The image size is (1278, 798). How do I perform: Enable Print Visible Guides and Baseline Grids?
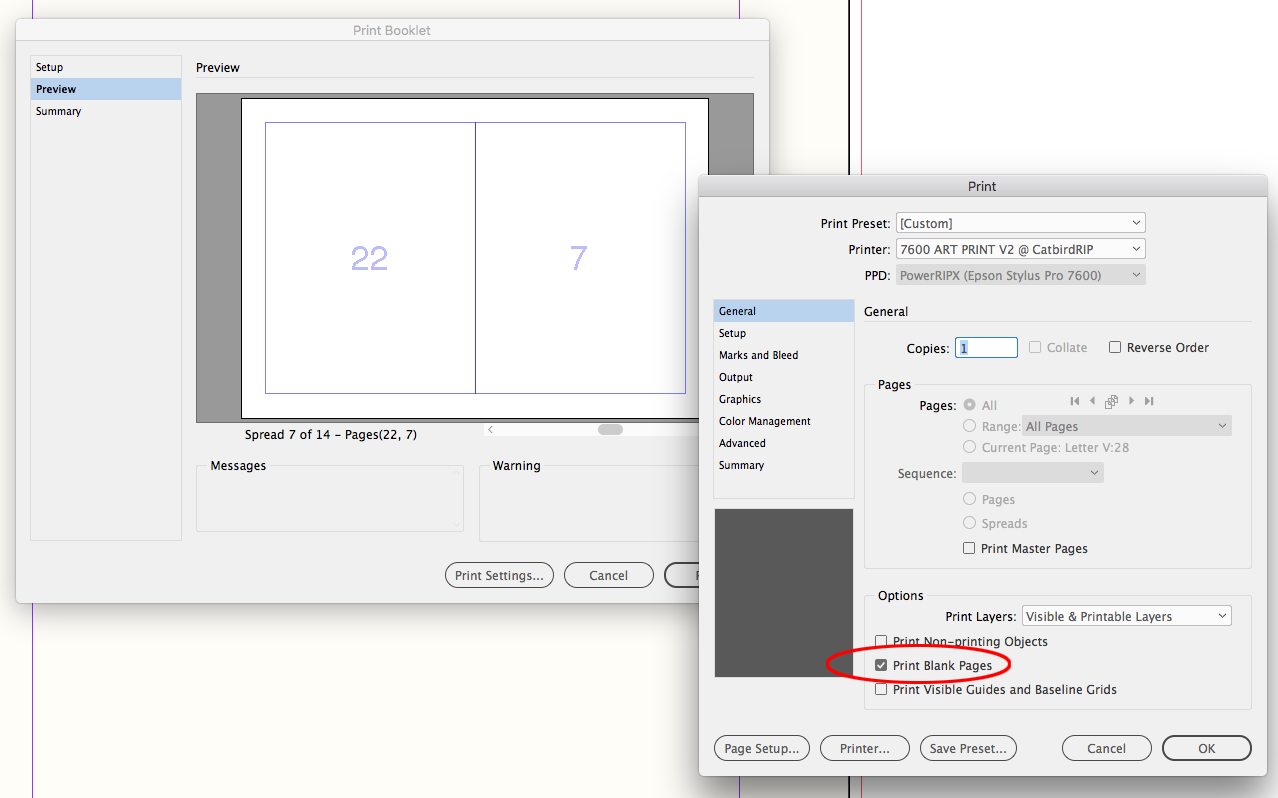coord(881,688)
